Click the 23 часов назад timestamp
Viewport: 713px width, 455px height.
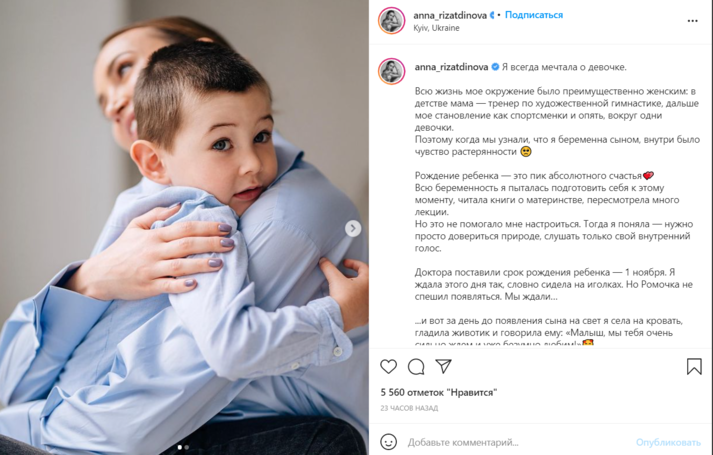coord(409,408)
